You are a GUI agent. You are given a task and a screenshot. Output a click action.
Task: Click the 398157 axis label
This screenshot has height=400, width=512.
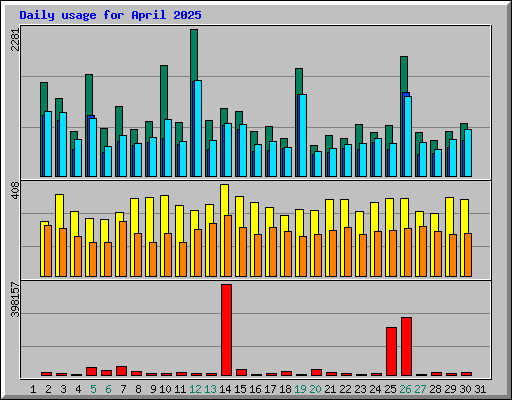16,300
